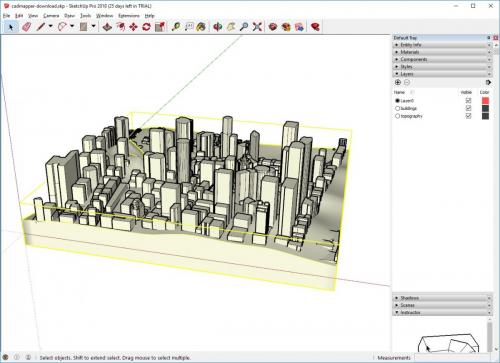Click the sign-in status bar icon

[28, 357]
